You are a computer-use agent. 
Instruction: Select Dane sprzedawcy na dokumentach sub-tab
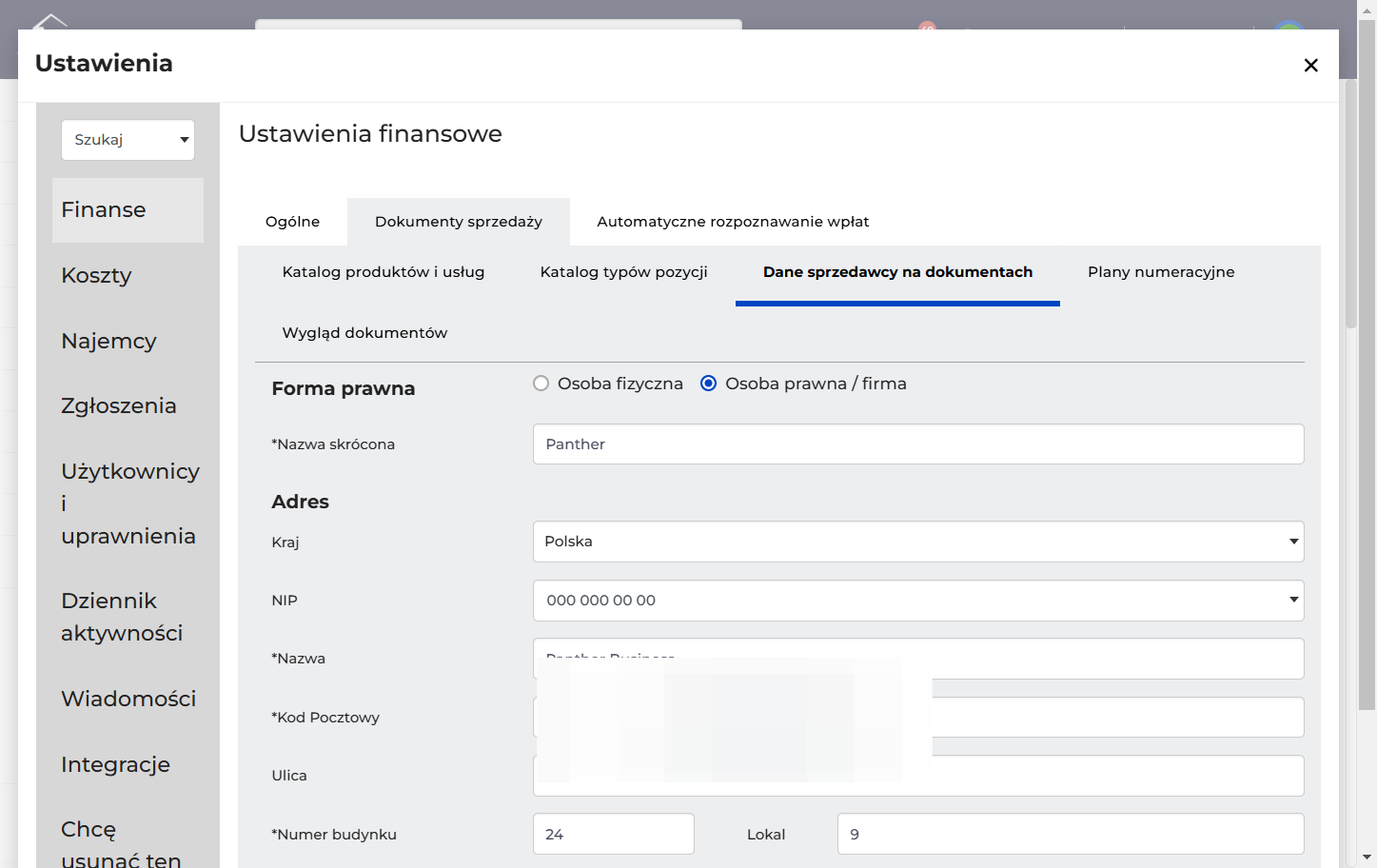click(897, 272)
